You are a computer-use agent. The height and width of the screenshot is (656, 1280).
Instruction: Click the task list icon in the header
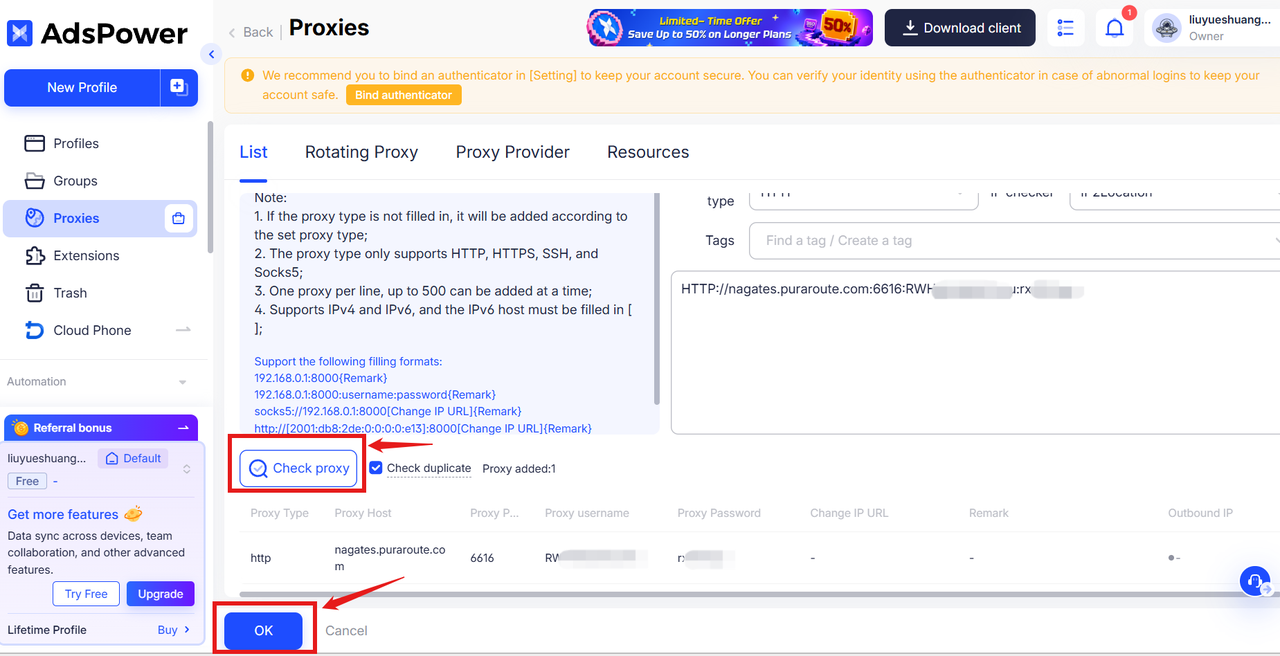click(1066, 28)
